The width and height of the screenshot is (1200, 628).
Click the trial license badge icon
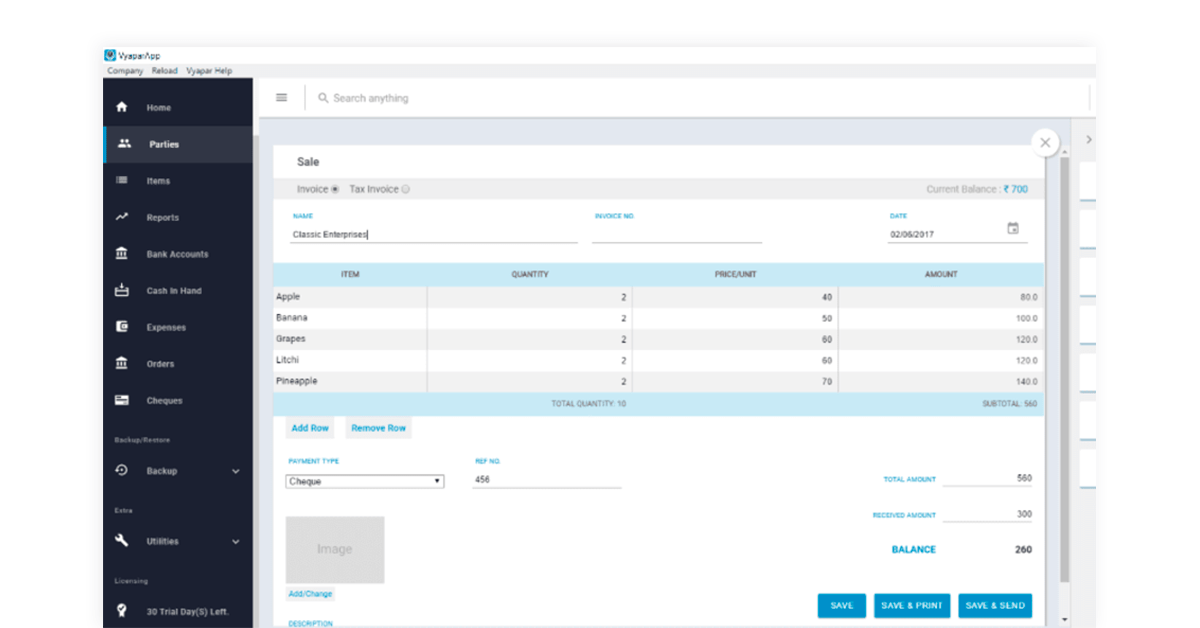point(122,610)
